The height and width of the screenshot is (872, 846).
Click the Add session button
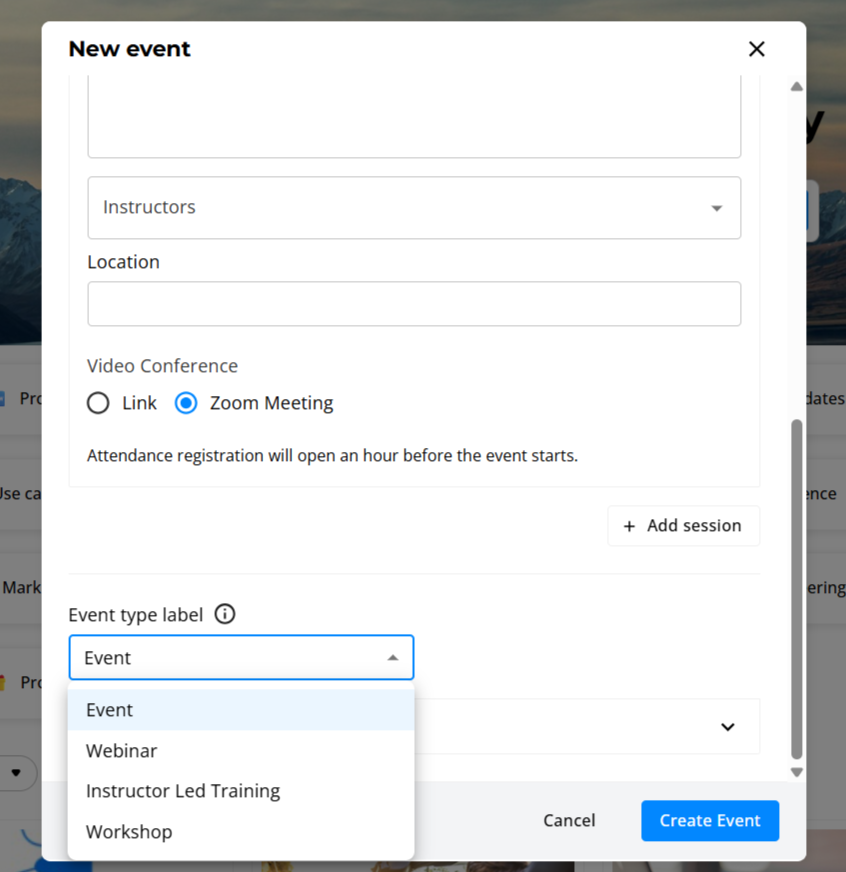[683, 526]
